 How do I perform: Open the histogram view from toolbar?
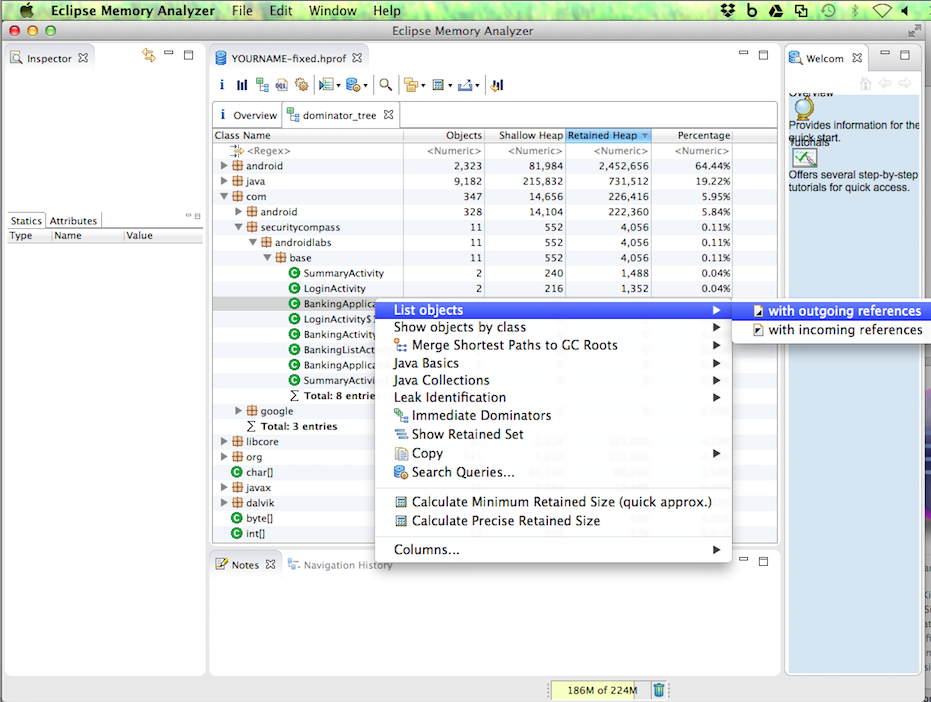[242, 85]
